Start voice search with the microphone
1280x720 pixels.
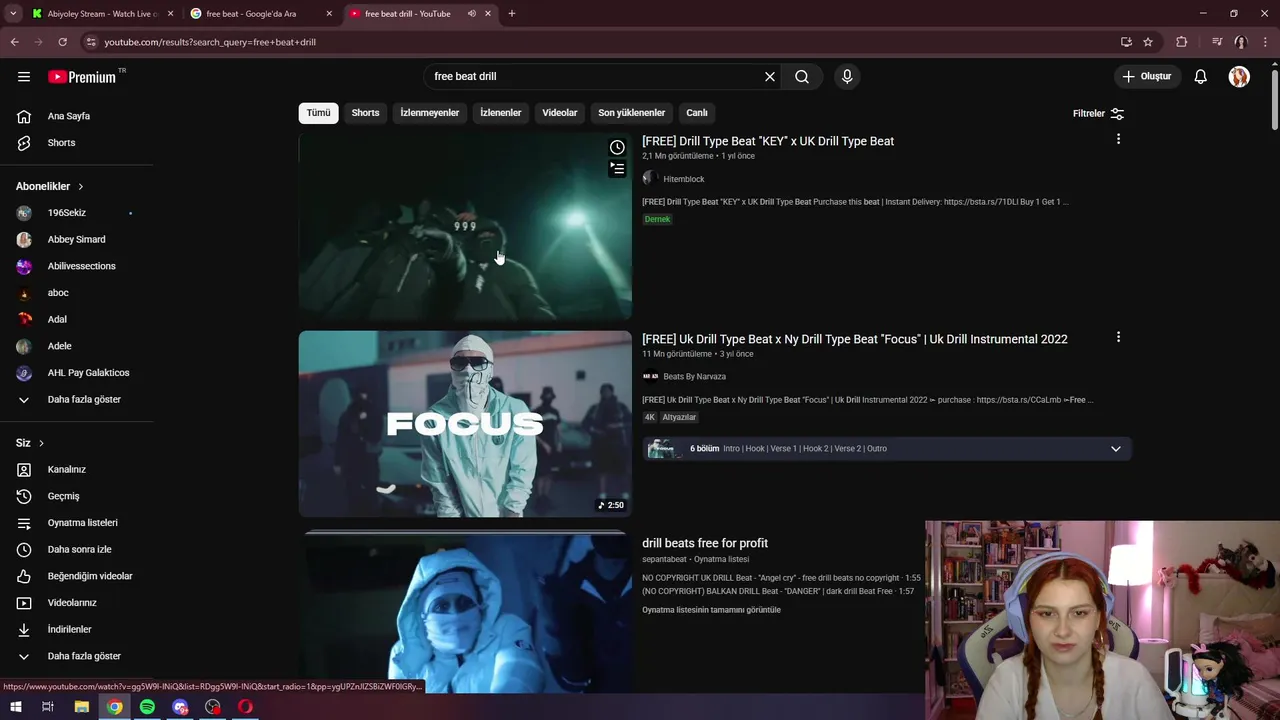pos(847,77)
